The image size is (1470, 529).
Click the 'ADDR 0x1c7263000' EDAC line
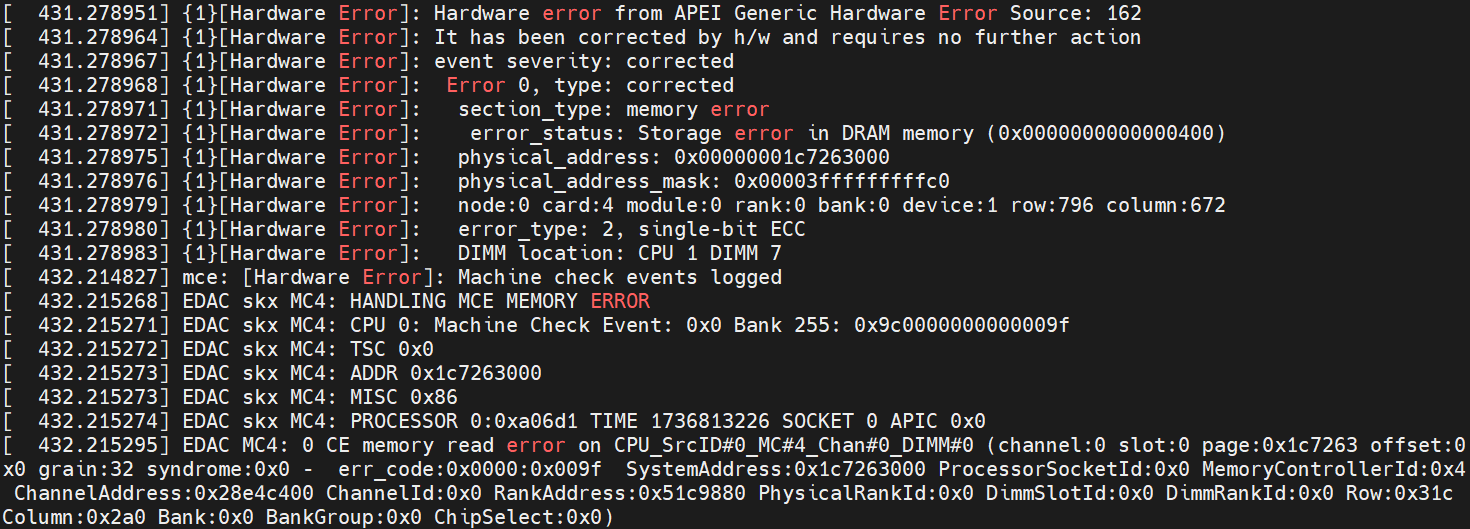point(446,373)
